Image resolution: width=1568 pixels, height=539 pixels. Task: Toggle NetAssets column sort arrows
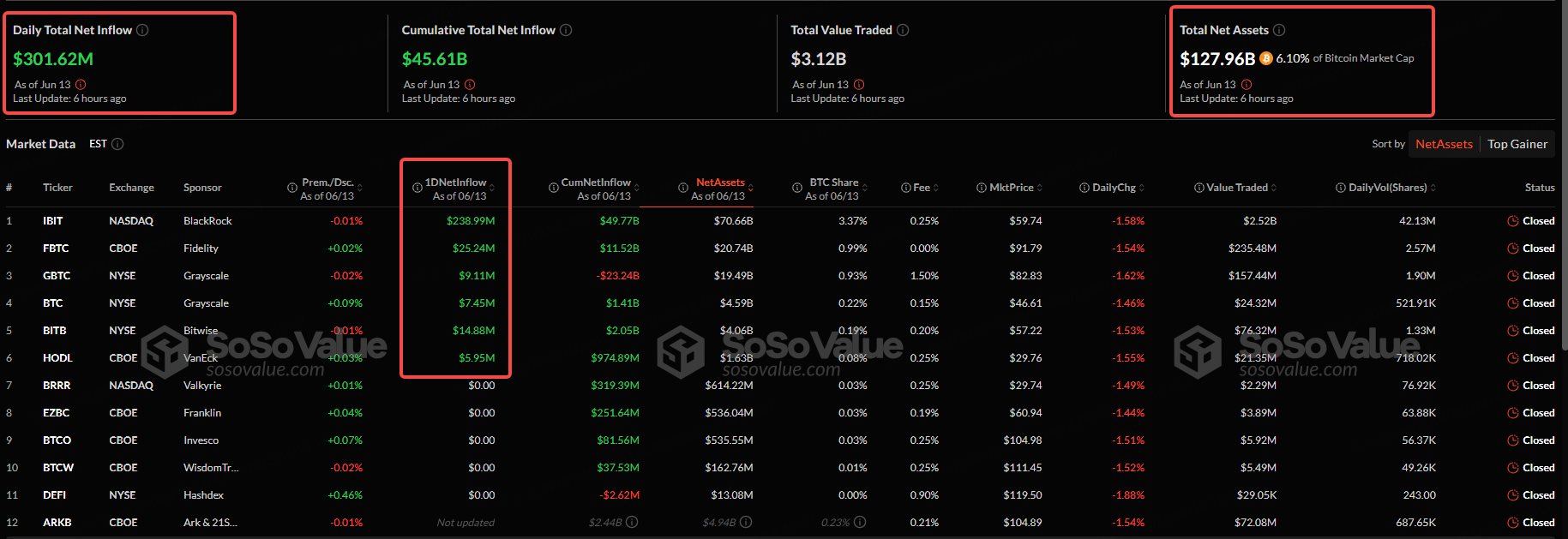click(x=751, y=188)
